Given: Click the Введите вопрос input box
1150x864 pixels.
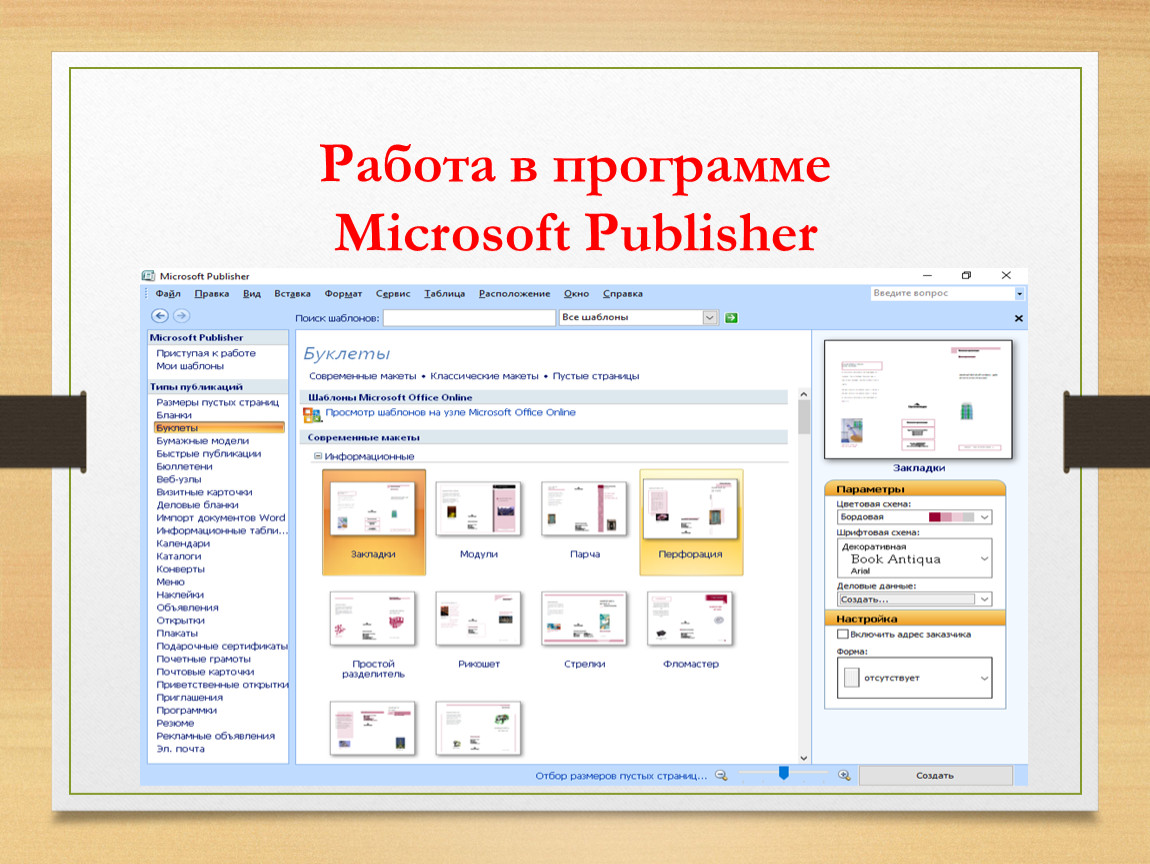Looking at the screenshot, I should click(942, 293).
